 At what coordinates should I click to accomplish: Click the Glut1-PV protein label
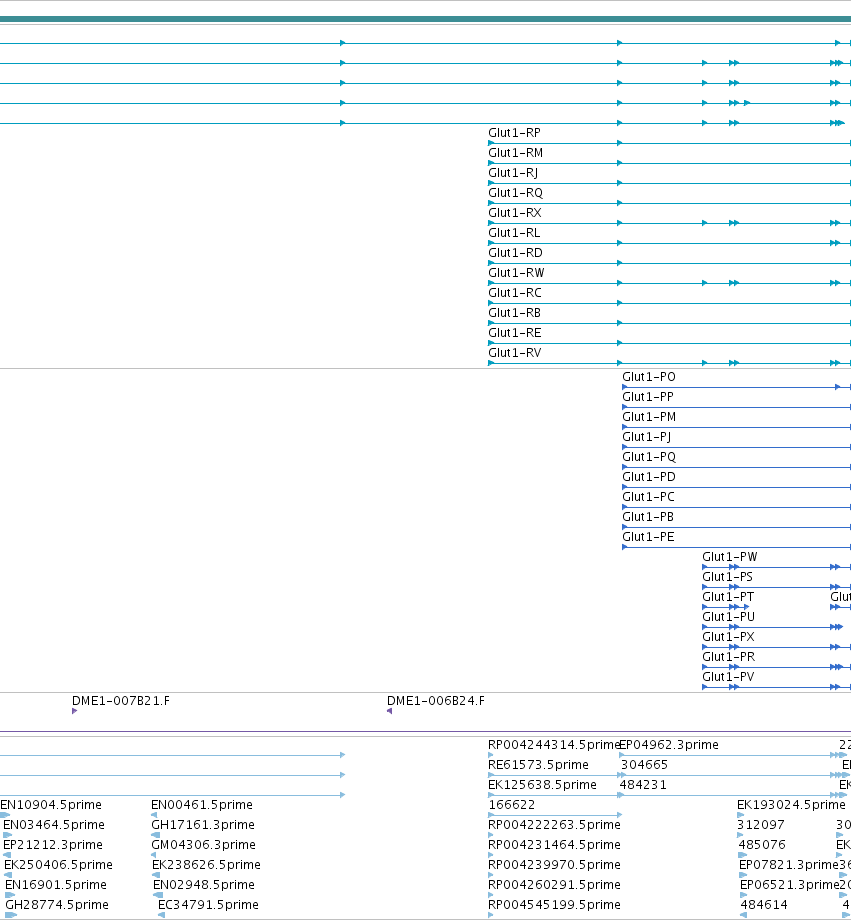pyautogui.click(x=728, y=676)
